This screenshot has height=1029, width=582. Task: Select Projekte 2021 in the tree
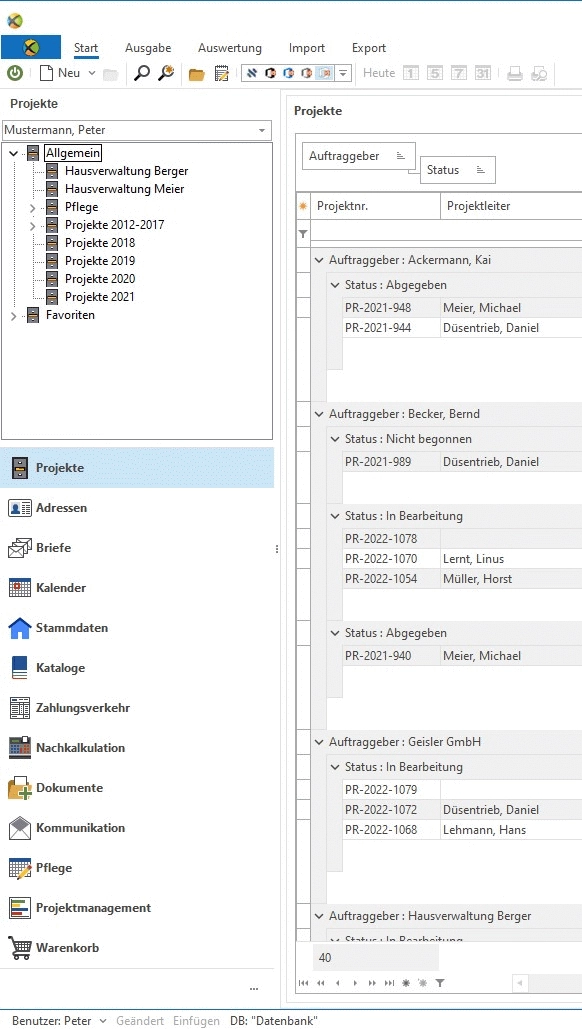click(100, 297)
